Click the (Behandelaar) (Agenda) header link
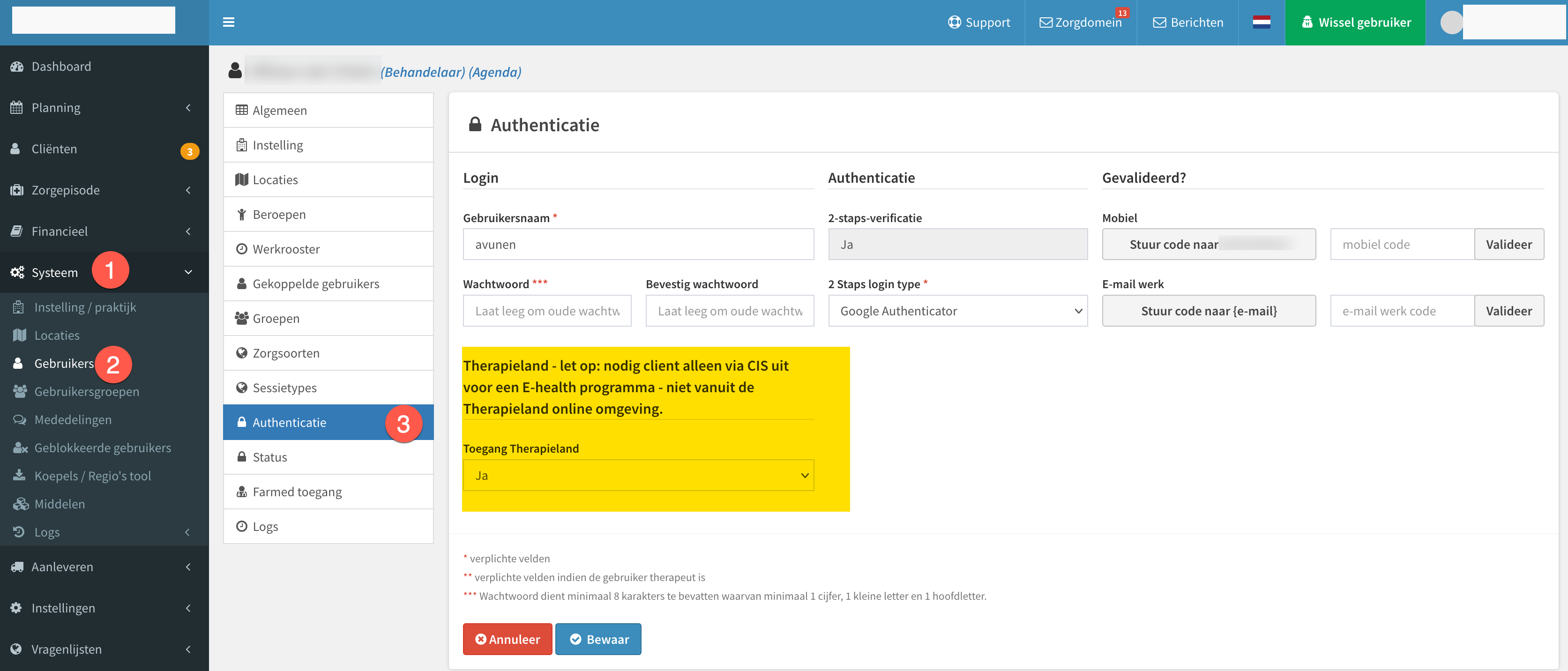This screenshot has height=671, width=1568. tap(450, 72)
